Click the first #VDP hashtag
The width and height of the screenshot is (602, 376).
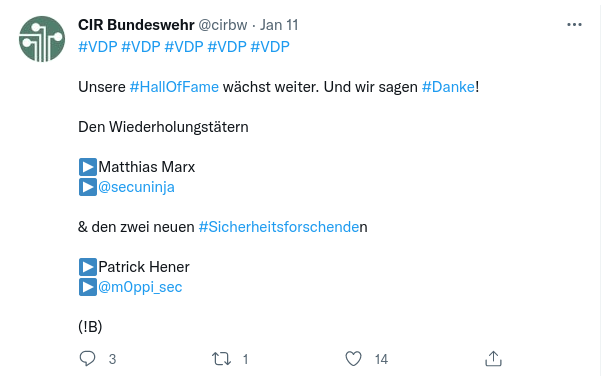(98, 47)
